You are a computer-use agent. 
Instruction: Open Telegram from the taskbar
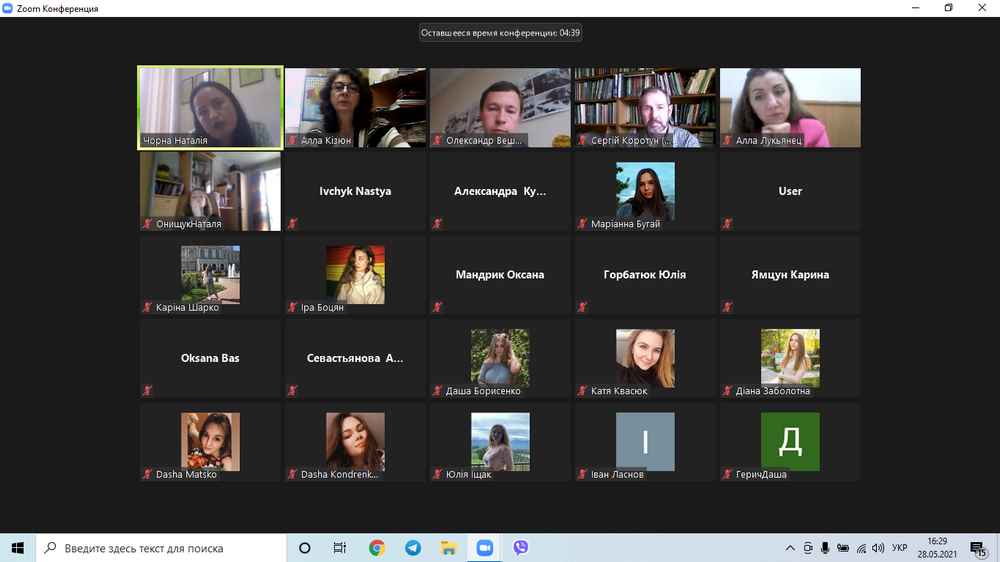pos(413,548)
